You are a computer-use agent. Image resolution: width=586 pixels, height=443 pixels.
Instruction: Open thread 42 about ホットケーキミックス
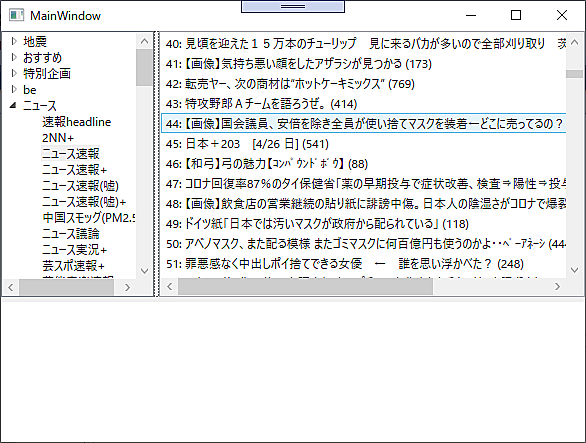click(363, 83)
